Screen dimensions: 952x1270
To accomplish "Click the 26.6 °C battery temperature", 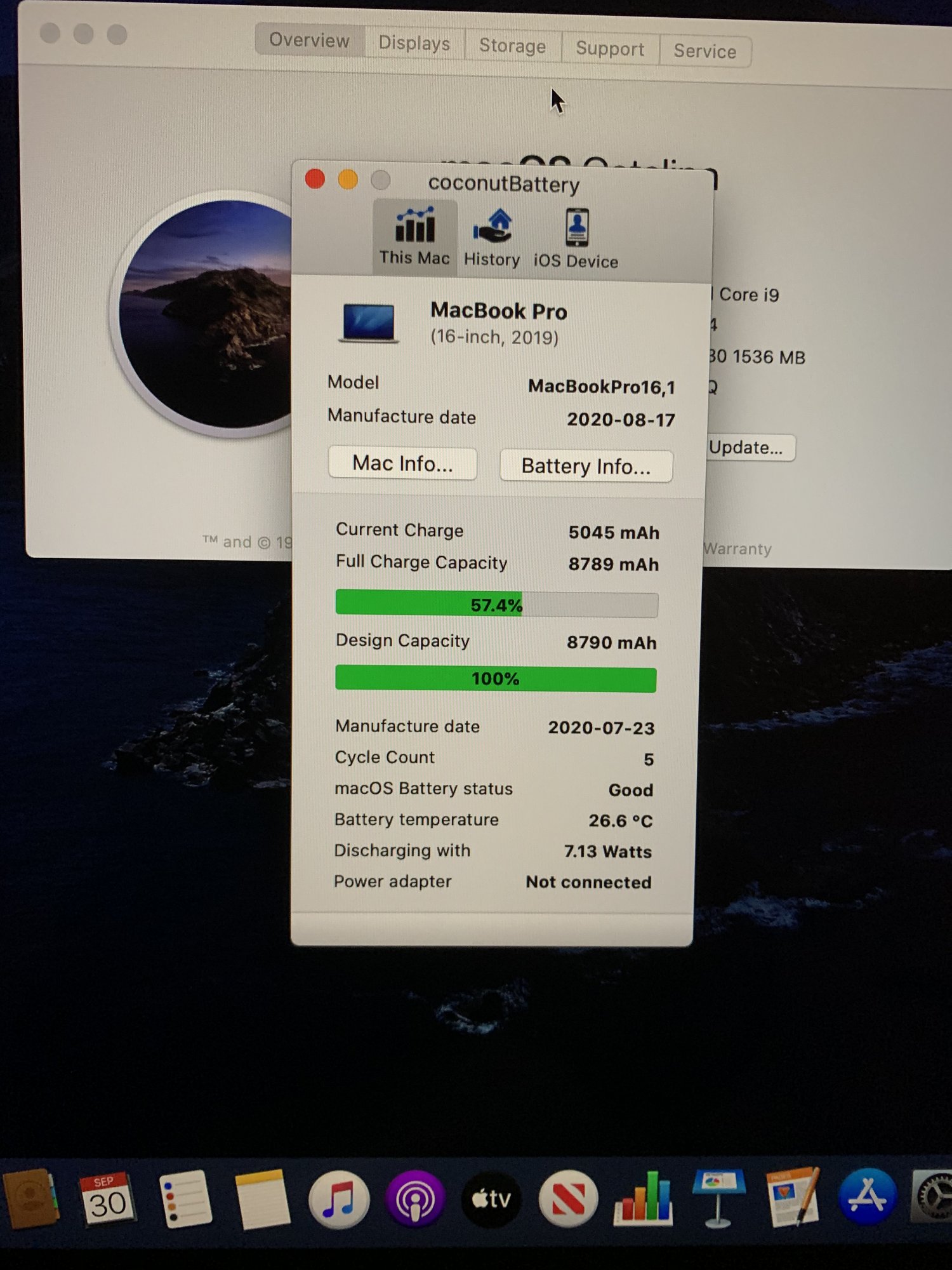I will 621,821.
